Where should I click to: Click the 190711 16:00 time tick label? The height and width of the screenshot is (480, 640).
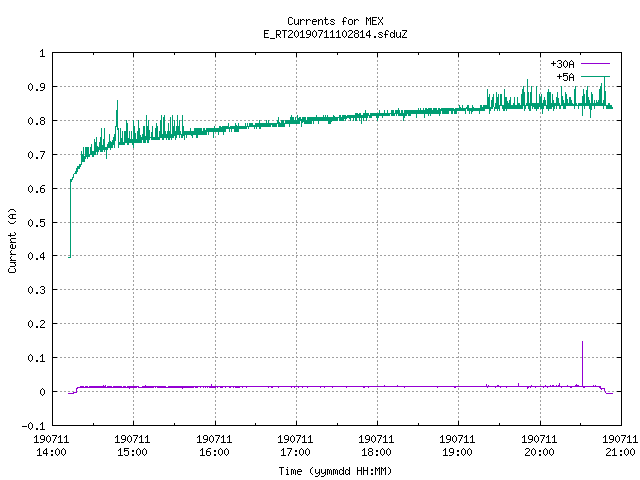[214, 446]
